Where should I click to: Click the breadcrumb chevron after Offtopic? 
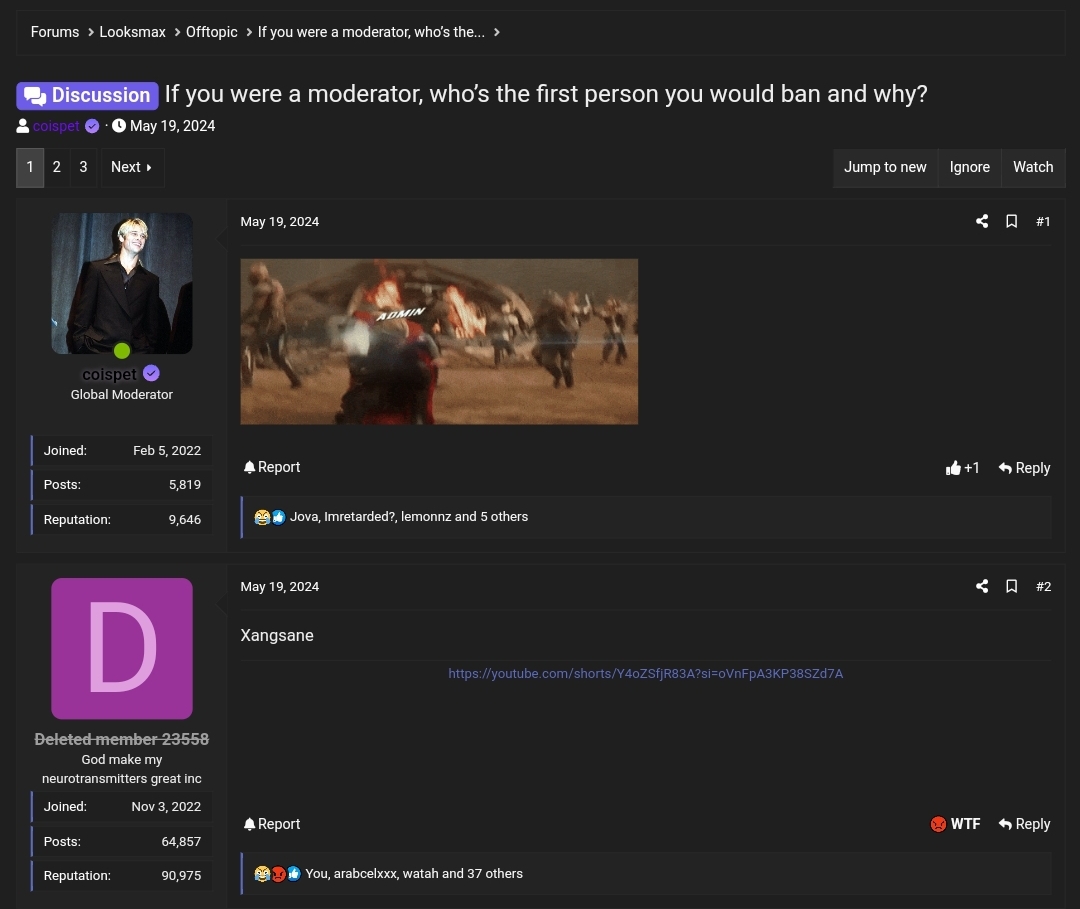(x=248, y=32)
